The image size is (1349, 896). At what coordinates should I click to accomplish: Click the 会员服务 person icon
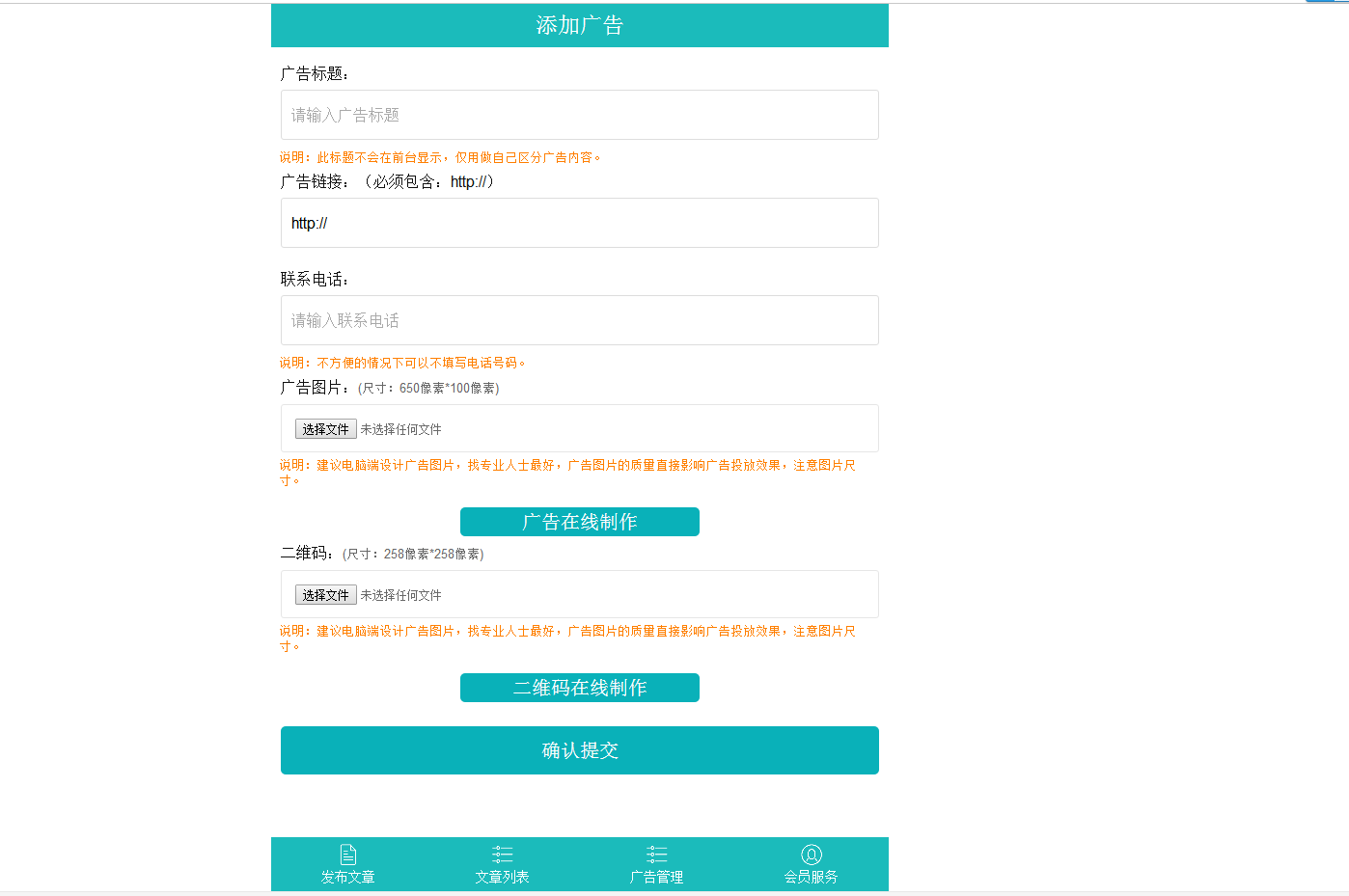pyautogui.click(x=811, y=853)
